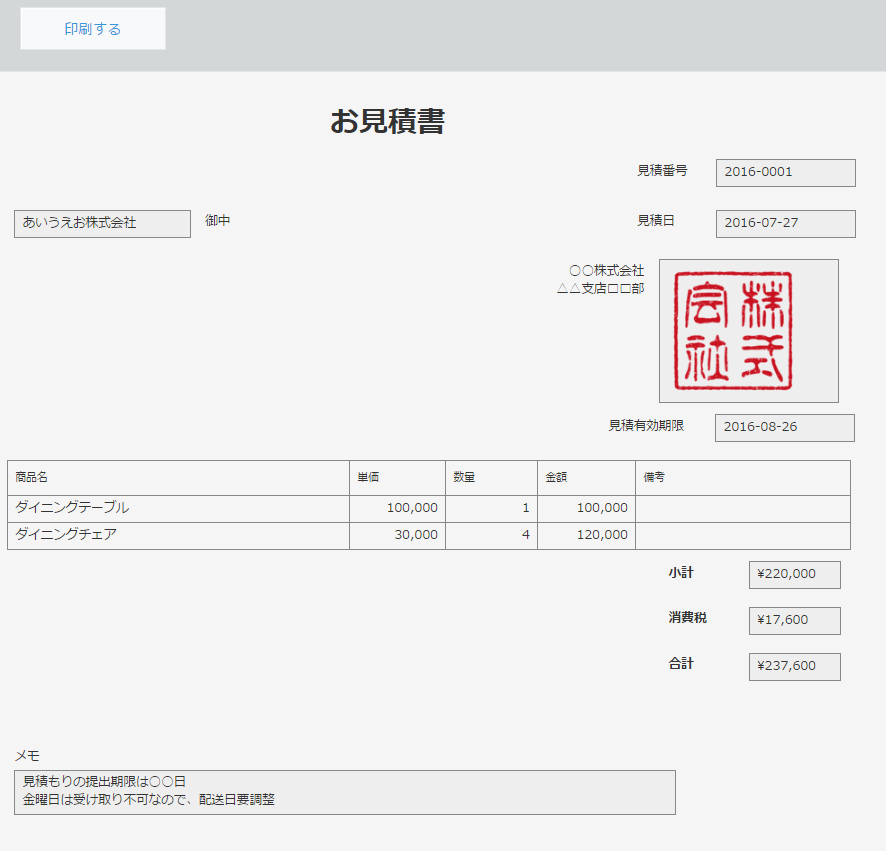Select the unit price cell 30,000
Viewport: 886px width, 851px height.
coord(397,535)
